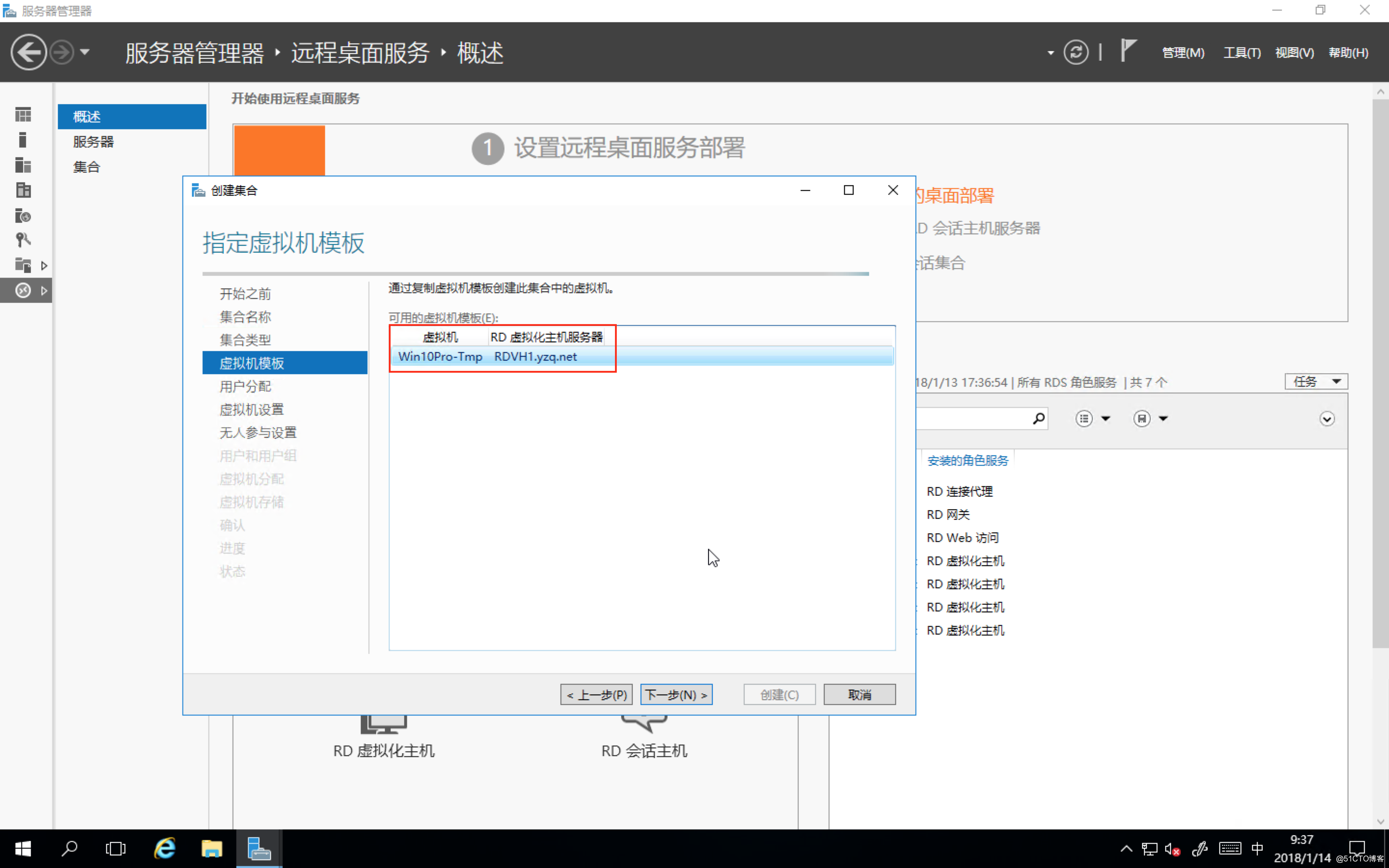Select the RD Web 访问 row
The image size is (1389, 868).
point(963,537)
